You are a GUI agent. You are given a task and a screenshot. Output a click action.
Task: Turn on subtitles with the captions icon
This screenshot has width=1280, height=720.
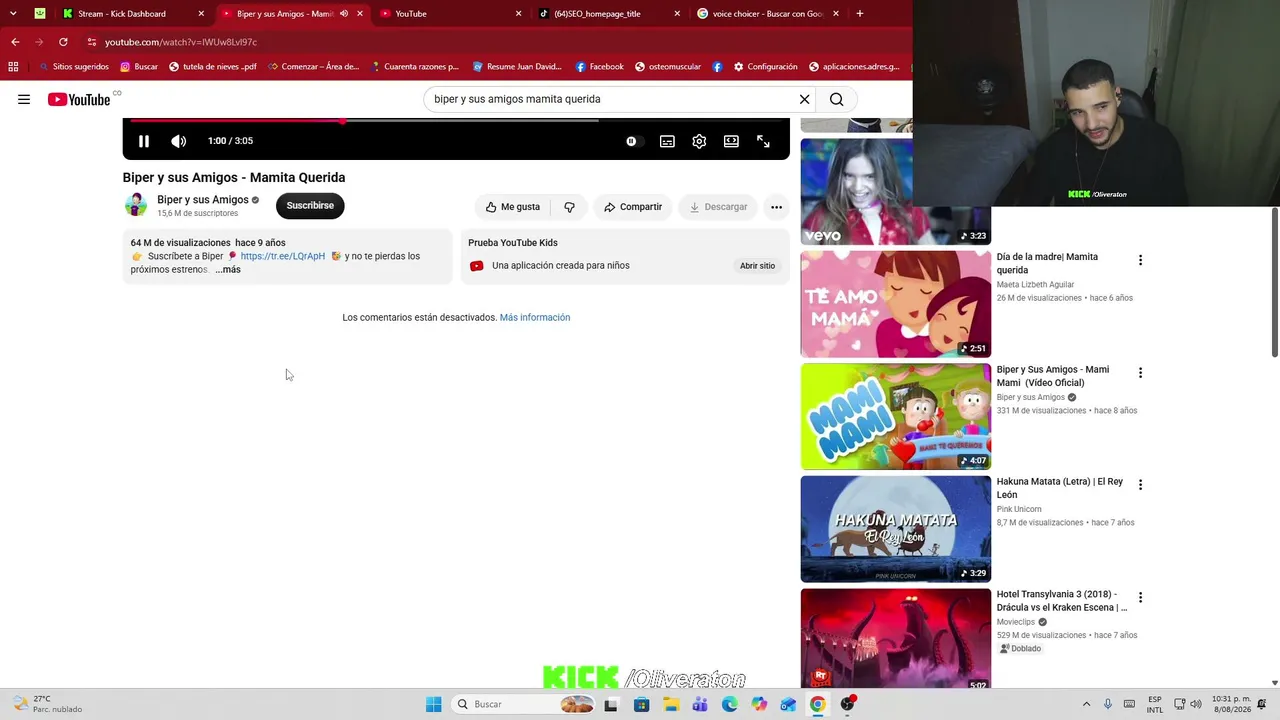[667, 141]
